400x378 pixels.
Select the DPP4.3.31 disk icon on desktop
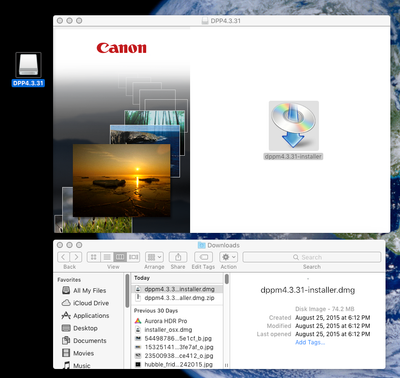pyautogui.click(x=28, y=65)
